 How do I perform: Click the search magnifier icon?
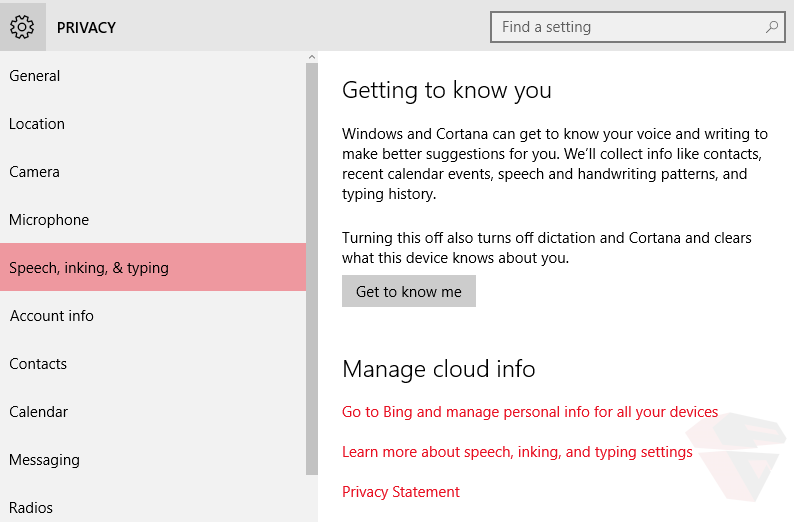click(771, 27)
